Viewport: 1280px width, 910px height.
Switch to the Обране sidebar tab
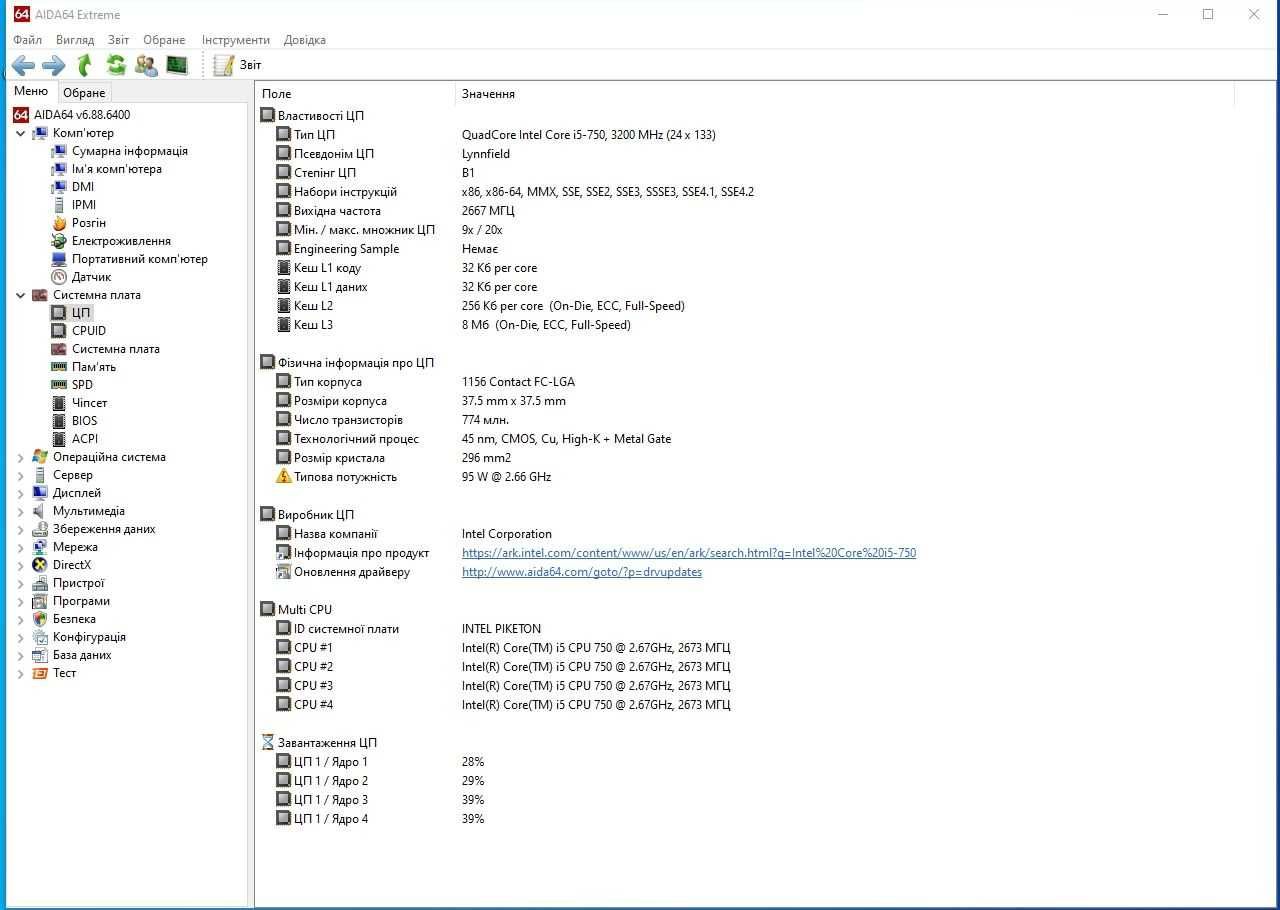(84, 93)
